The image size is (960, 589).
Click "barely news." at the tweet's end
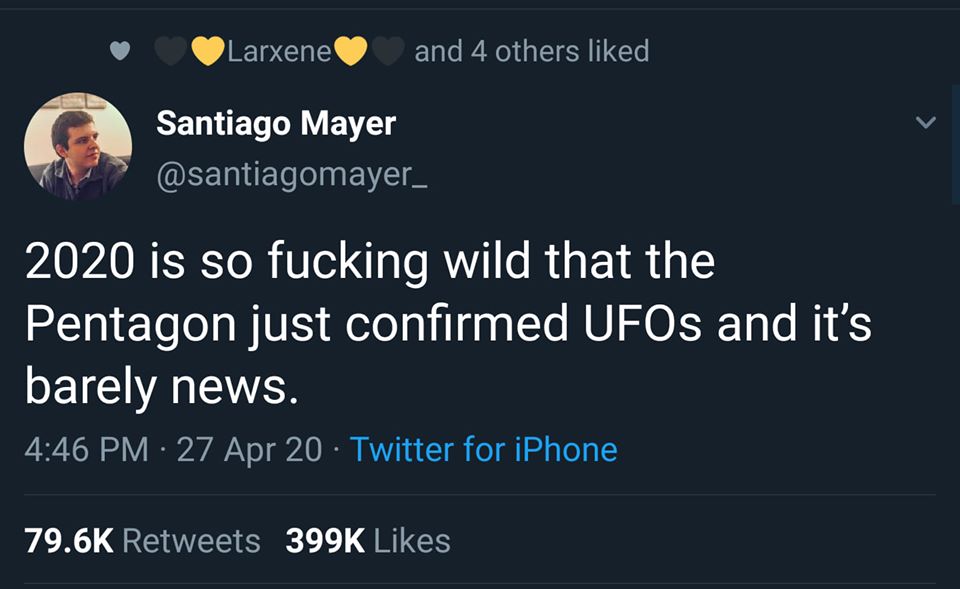pos(162,384)
